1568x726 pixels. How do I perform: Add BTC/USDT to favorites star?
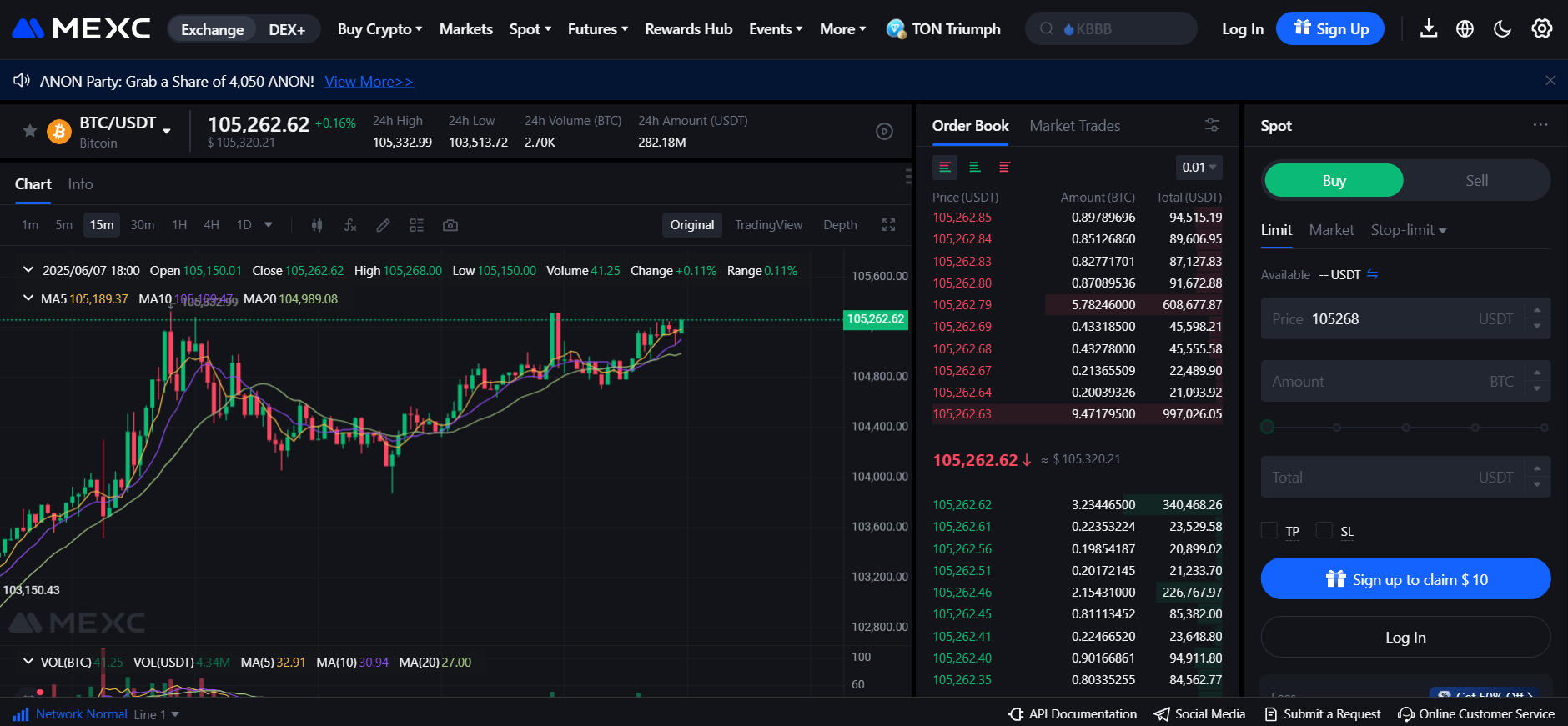click(x=30, y=131)
